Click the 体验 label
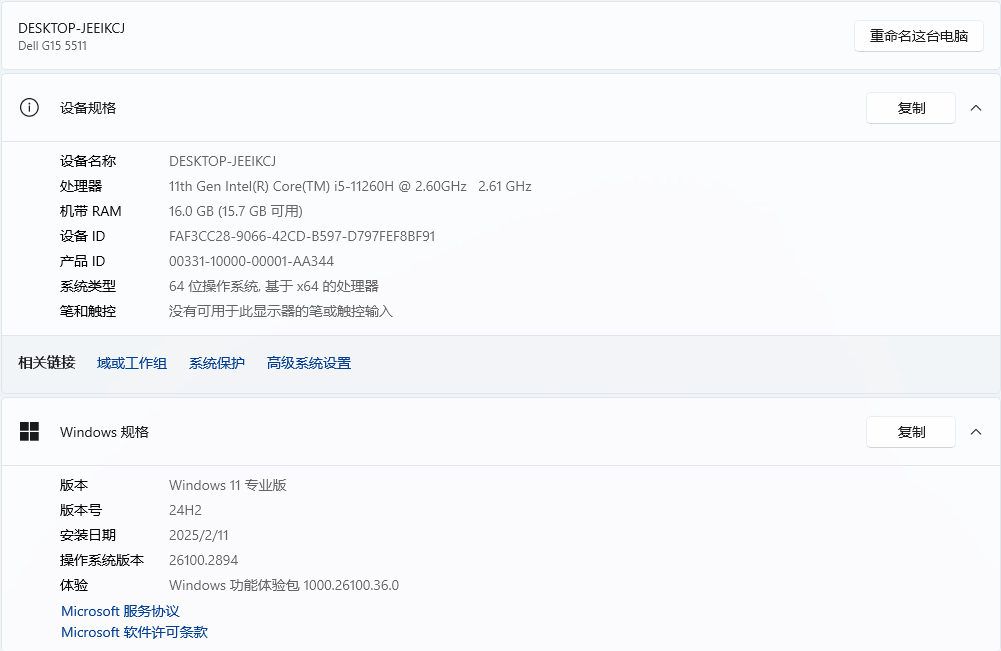Screen dimensions: 1001x651 74,585
